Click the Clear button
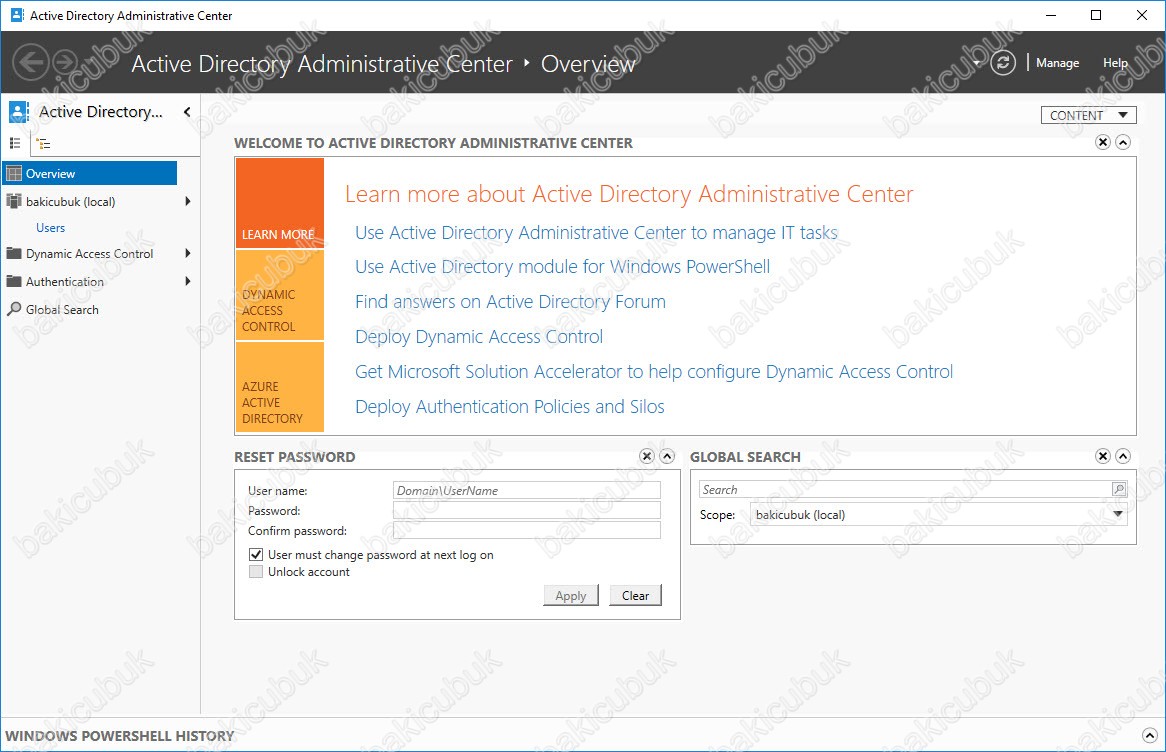This screenshot has width=1166, height=752. pyautogui.click(x=635, y=595)
